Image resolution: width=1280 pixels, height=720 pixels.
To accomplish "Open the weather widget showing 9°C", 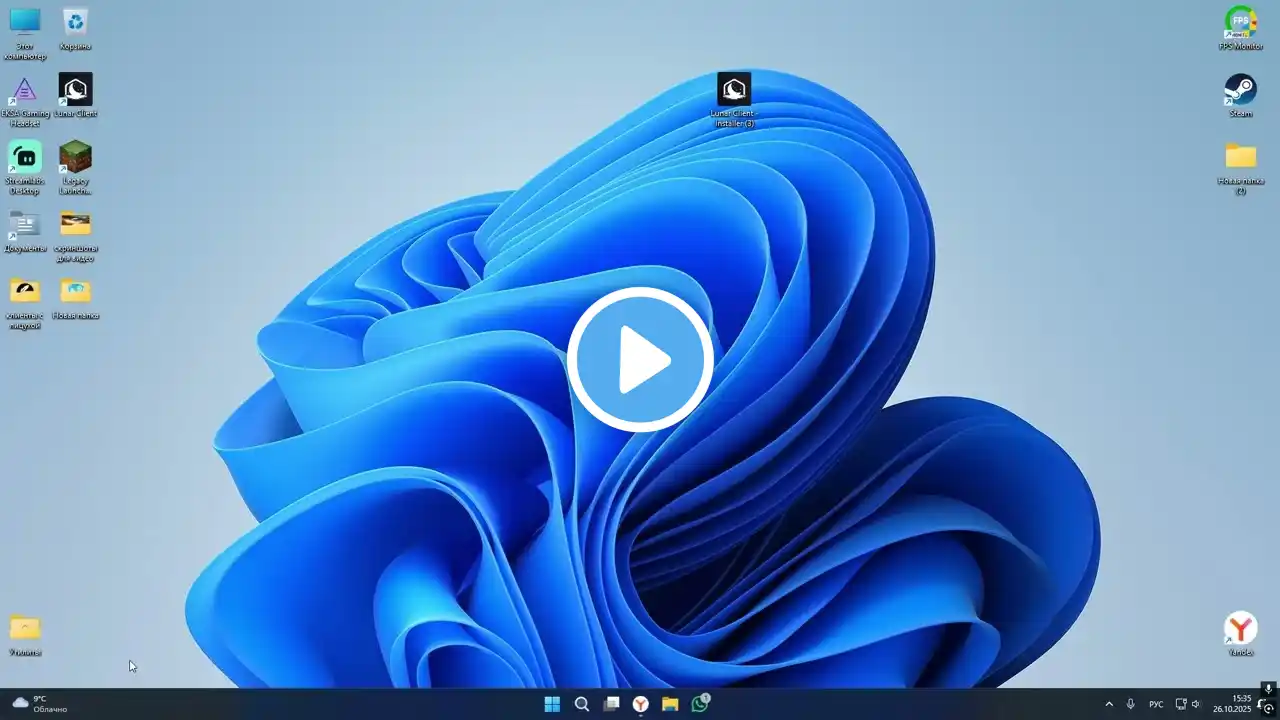I will [x=40, y=704].
